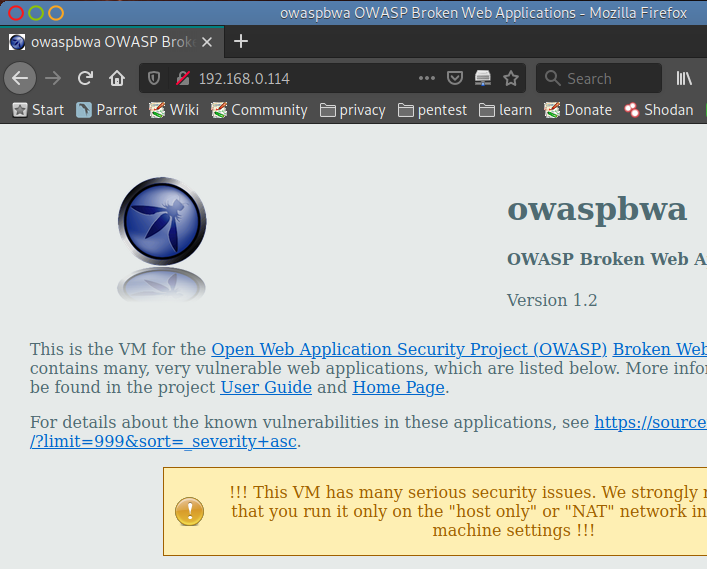Viewport: 707px width, 569px height.
Task: Click the orange window circle button
Action: (x=56, y=13)
